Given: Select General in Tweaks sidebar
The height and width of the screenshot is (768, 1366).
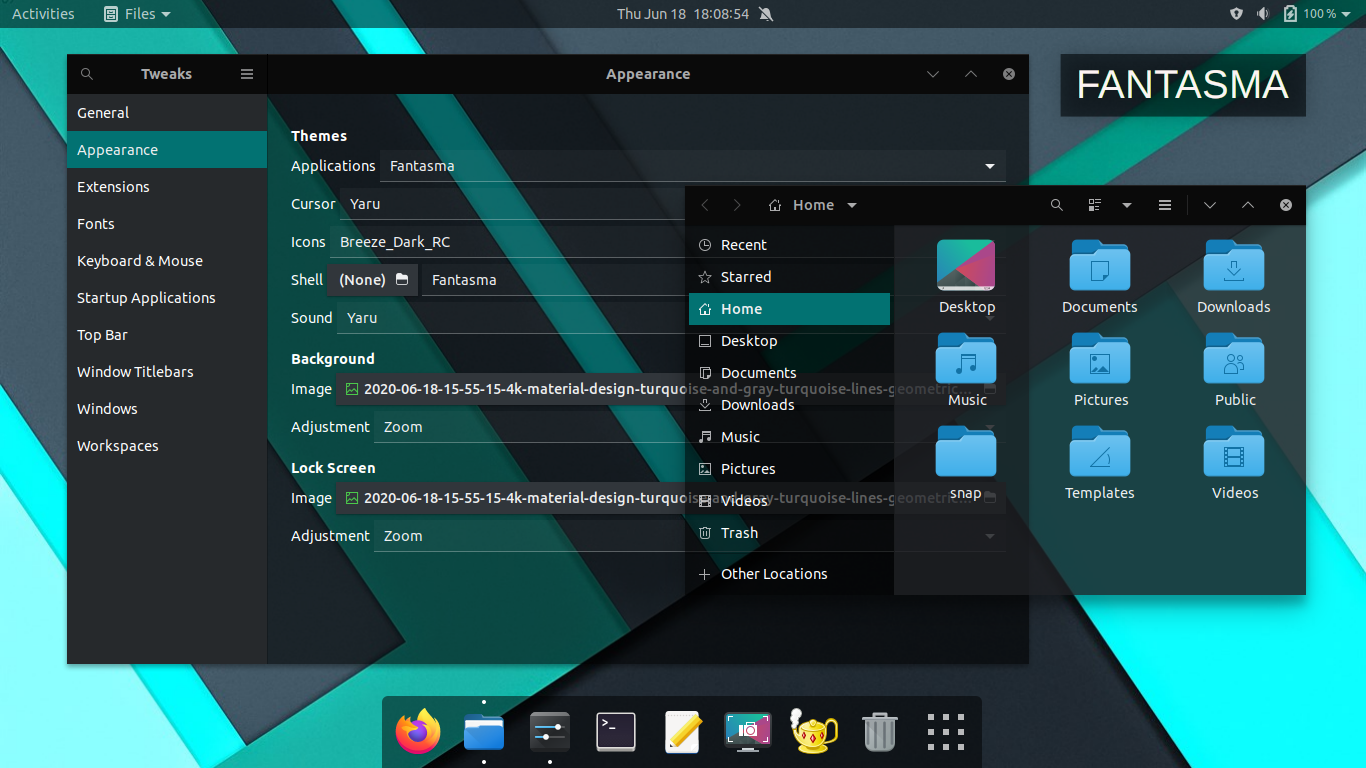Looking at the screenshot, I should tap(167, 113).
